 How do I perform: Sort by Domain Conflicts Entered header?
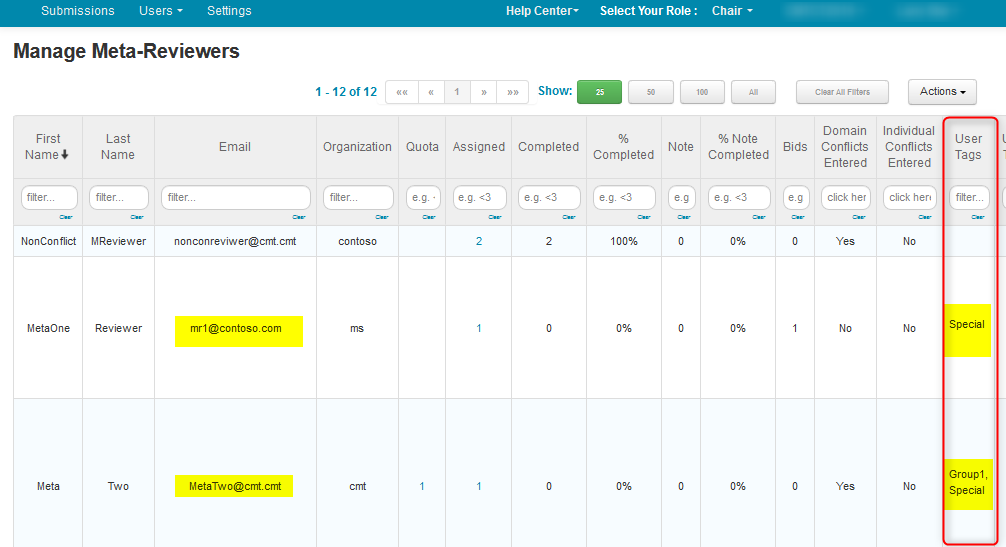coord(845,147)
